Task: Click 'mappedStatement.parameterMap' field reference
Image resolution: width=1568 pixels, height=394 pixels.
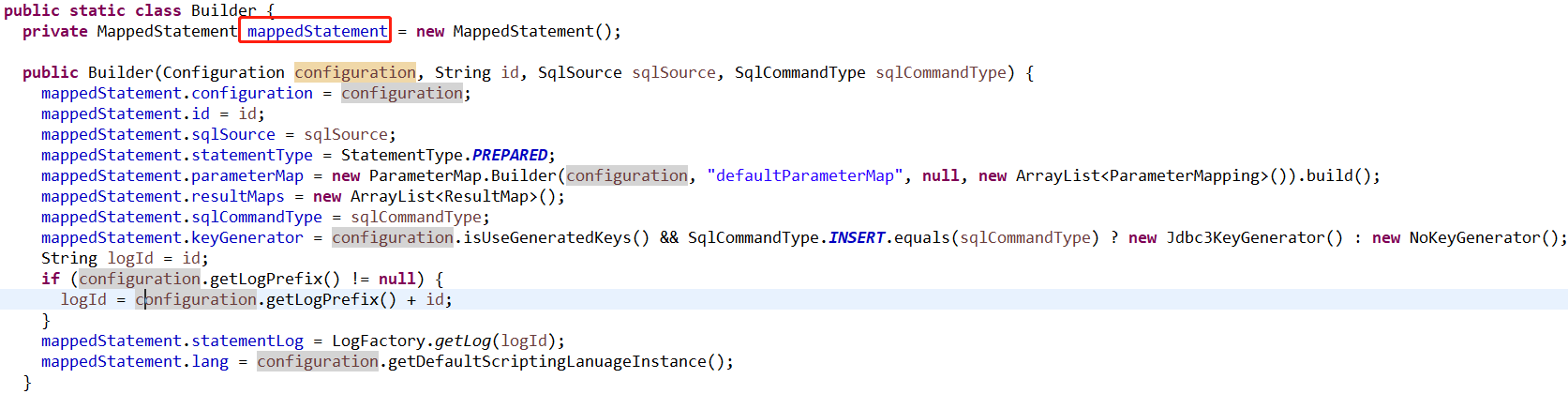Action: click(x=172, y=175)
